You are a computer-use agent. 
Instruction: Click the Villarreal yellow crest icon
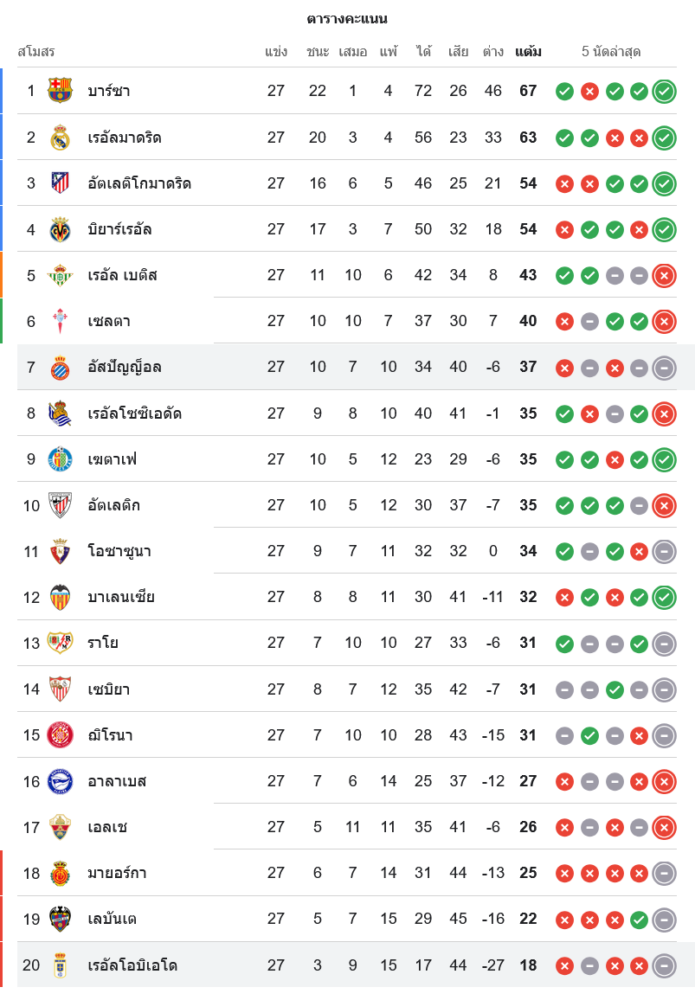pyautogui.click(x=60, y=229)
